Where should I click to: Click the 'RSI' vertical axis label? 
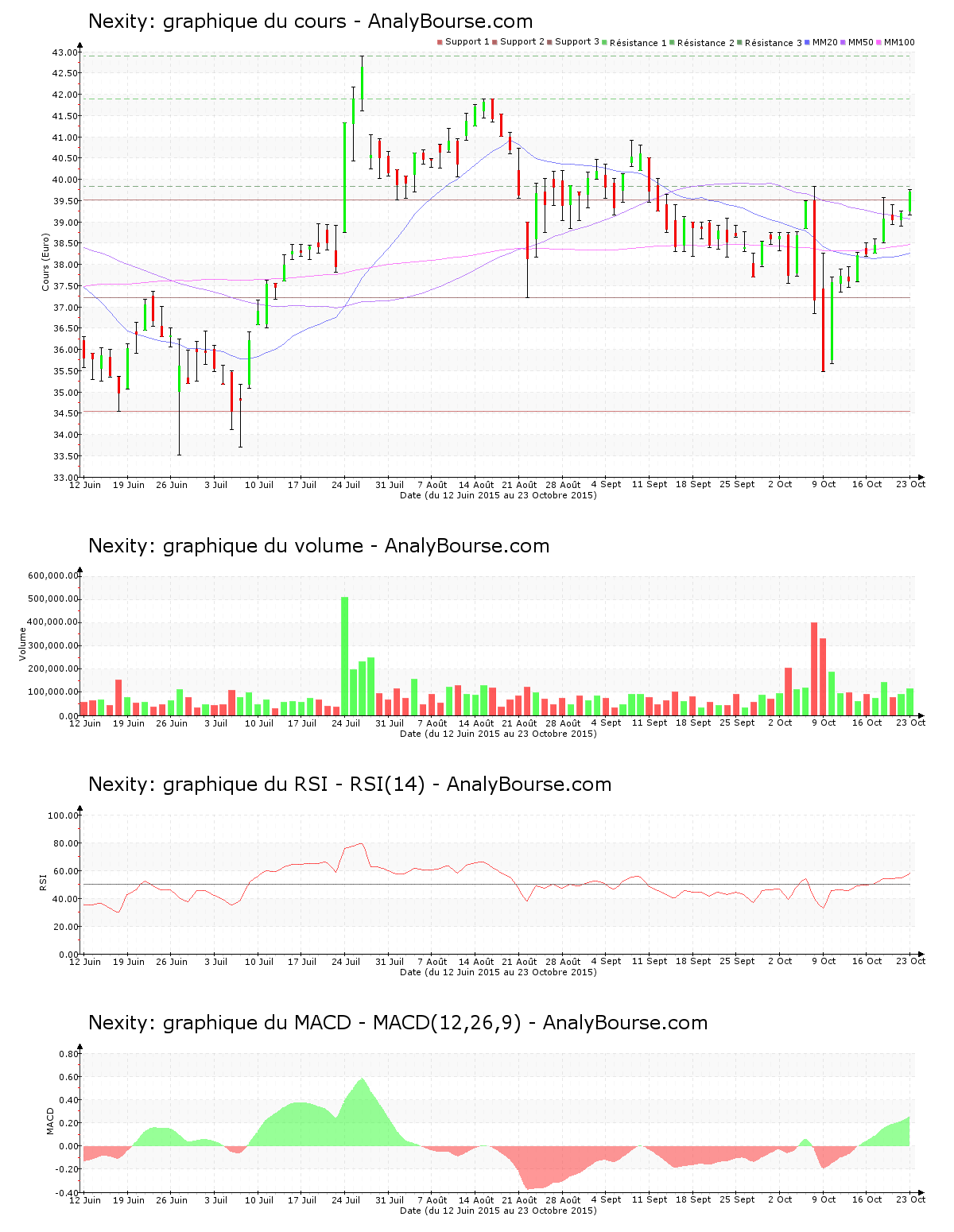click(x=43, y=881)
